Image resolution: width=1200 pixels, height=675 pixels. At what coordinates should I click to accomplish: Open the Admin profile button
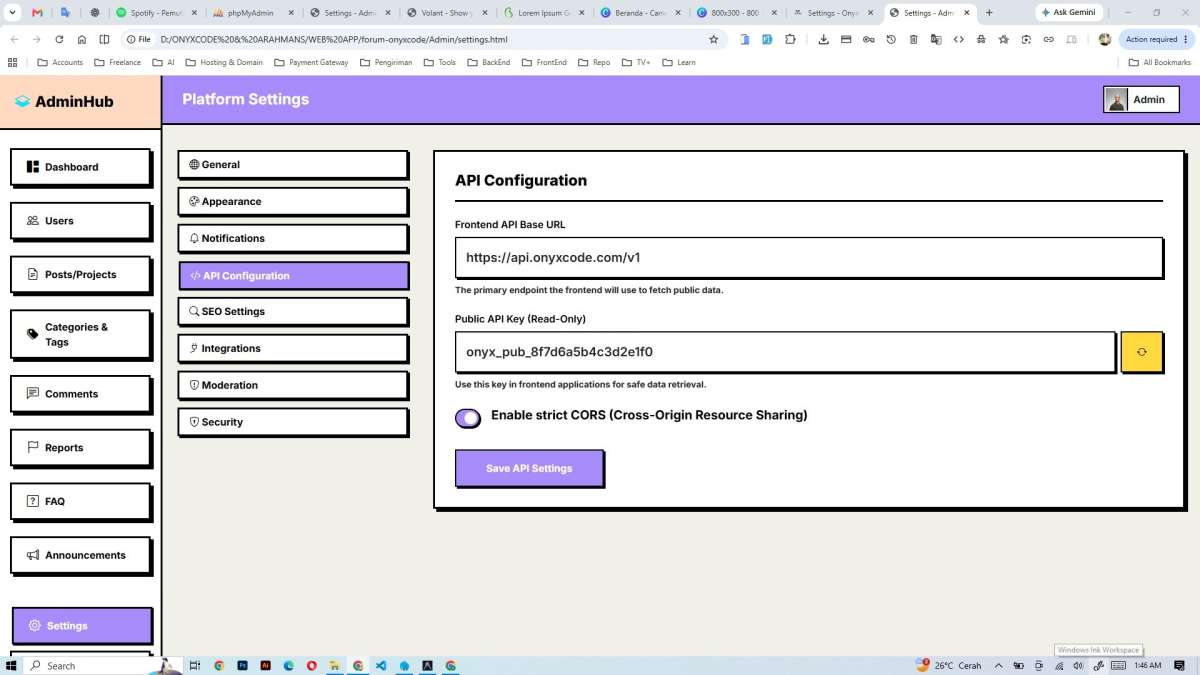click(1141, 100)
